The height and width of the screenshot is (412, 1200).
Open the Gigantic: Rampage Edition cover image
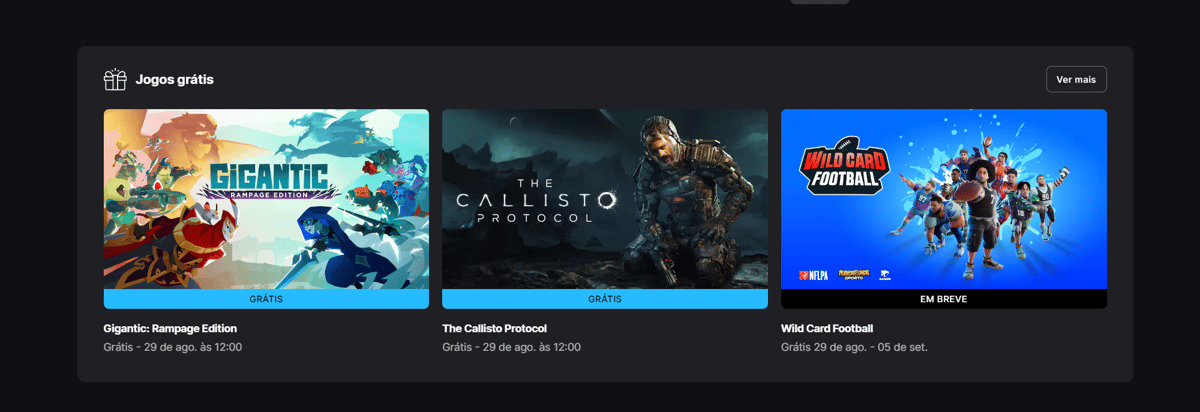(266, 199)
